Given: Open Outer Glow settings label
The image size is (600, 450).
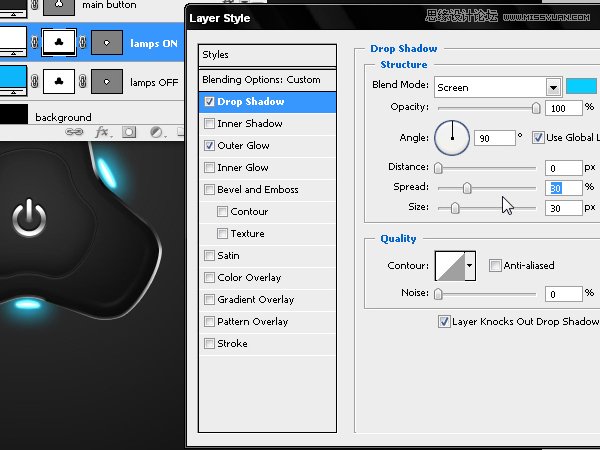Looking at the screenshot, I should click(243, 145).
